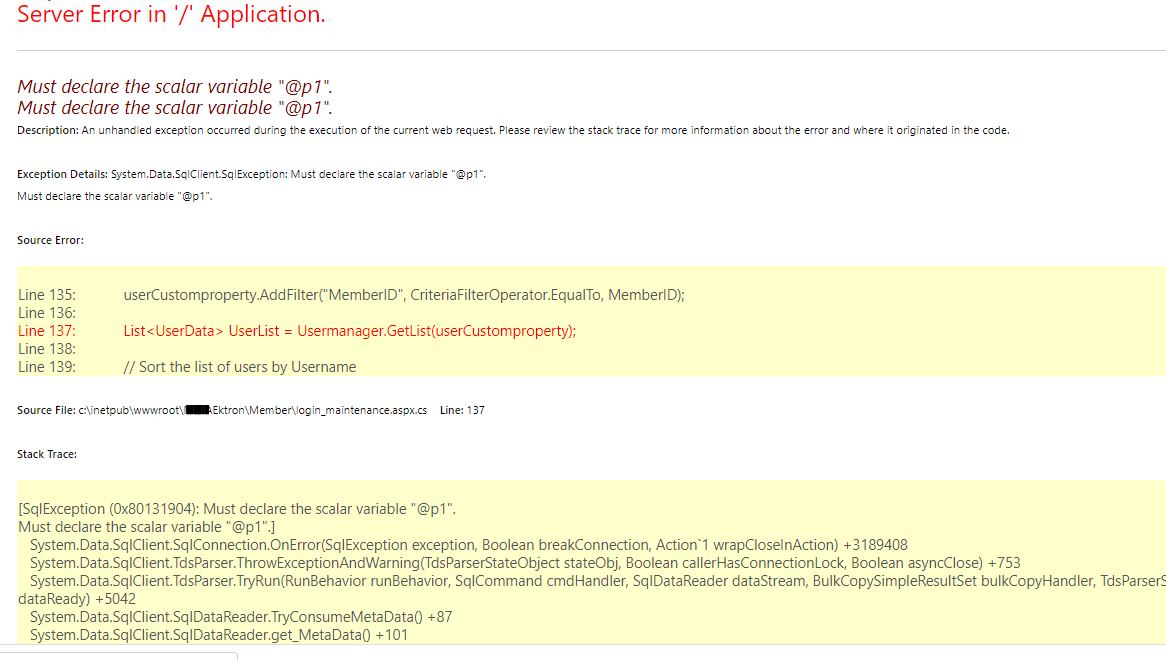Click the 'Source File:' label

(46, 411)
